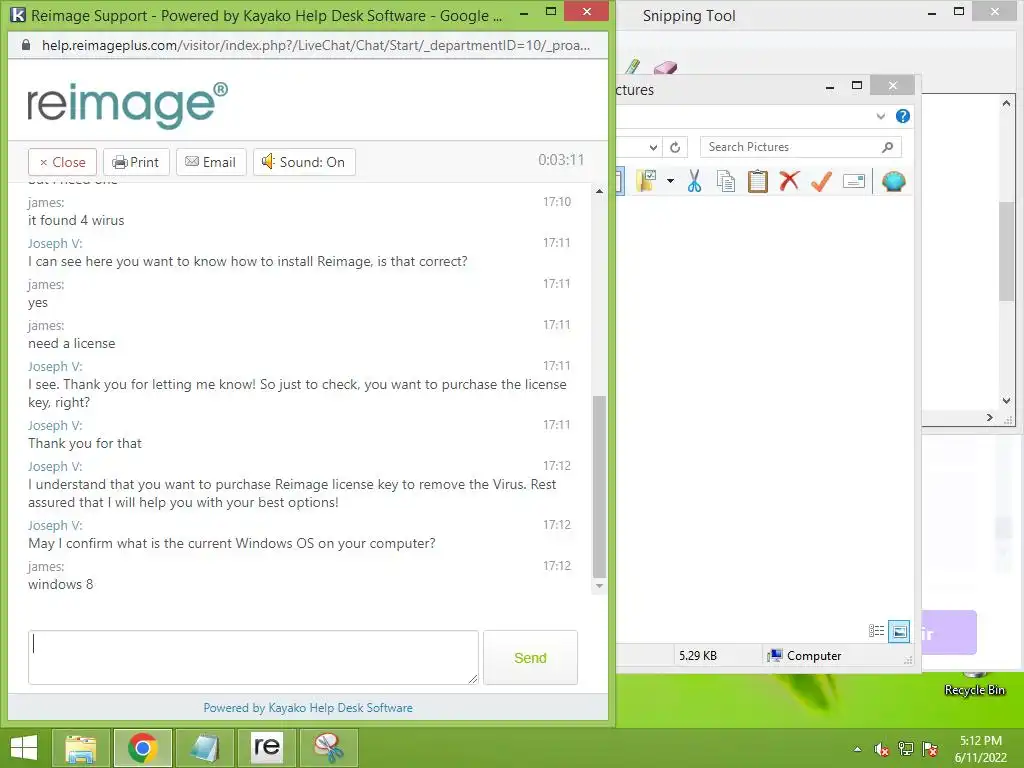Image resolution: width=1024 pixels, height=768 pixels.
Task: Click the message 'it found 4 wirus'
Action: [76, 221]
